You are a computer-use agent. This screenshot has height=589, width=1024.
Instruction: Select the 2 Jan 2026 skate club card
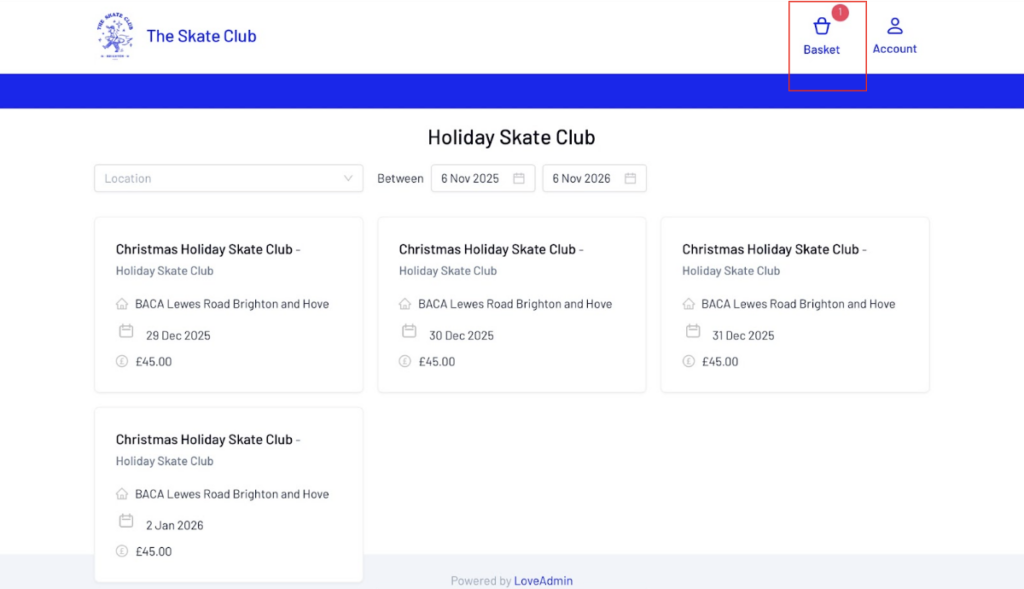[x=228, y=494]
